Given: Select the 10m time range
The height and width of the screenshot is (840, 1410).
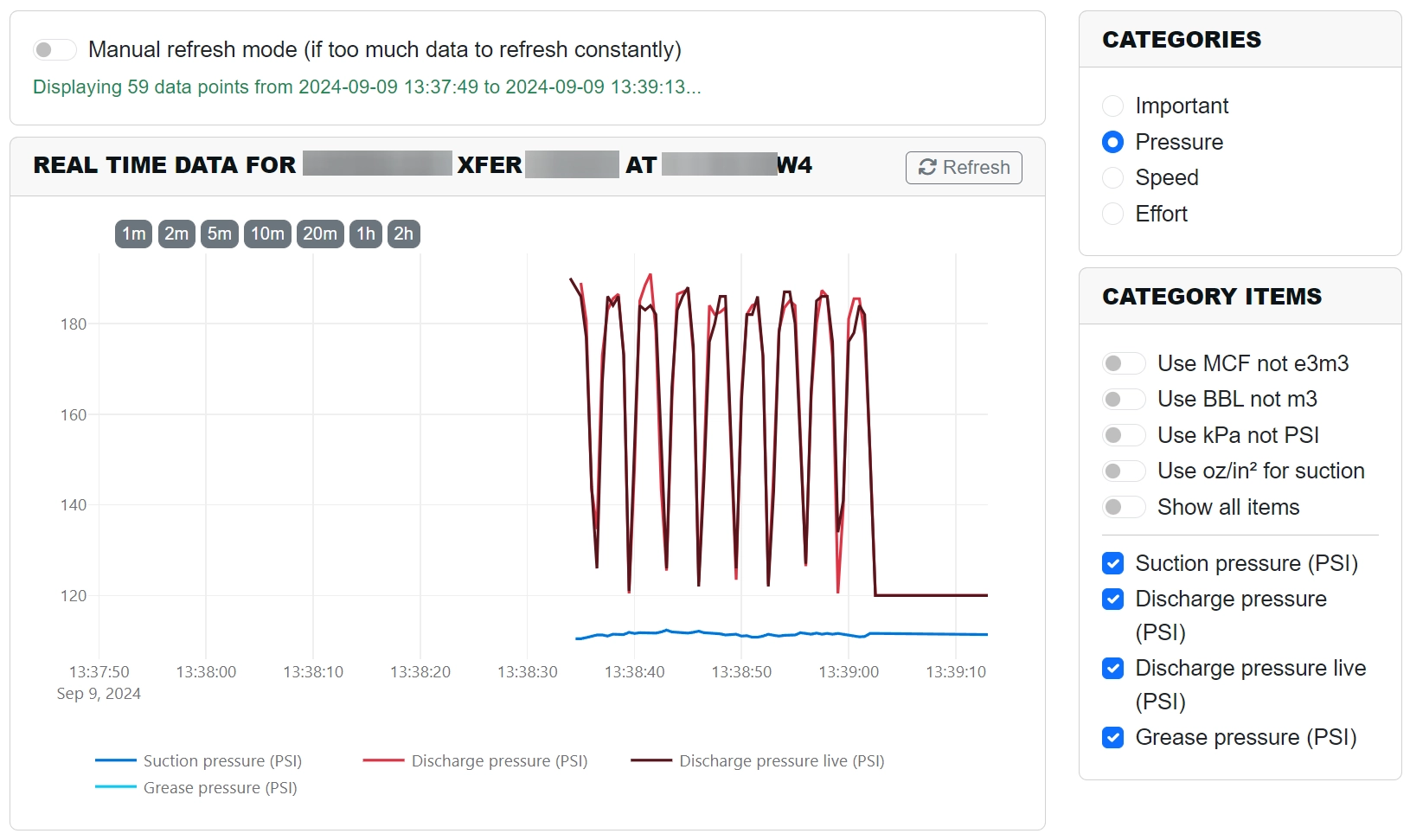Looking at the screenshot, I should point(266,234).
